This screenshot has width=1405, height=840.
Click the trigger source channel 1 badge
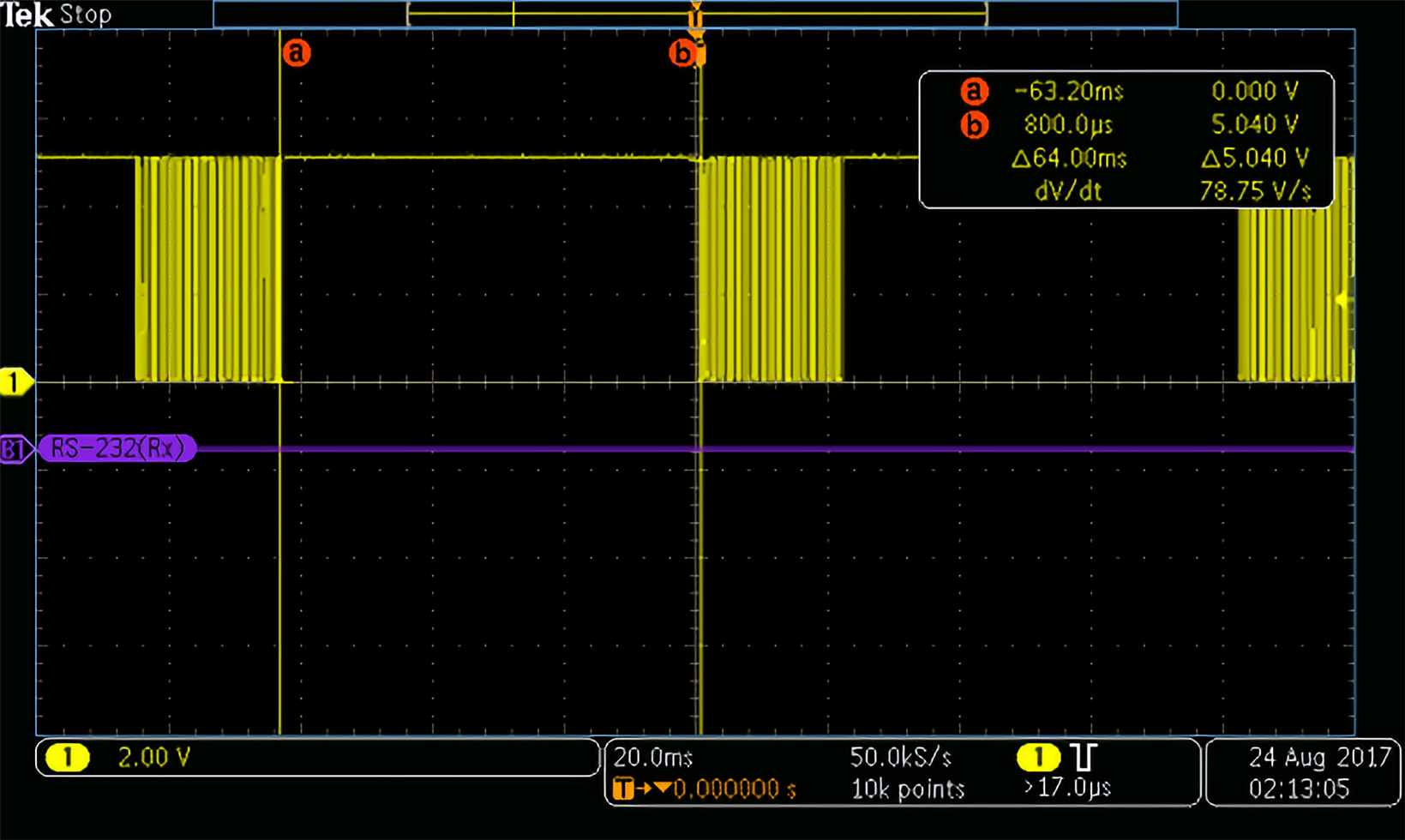coord(1038,757)
